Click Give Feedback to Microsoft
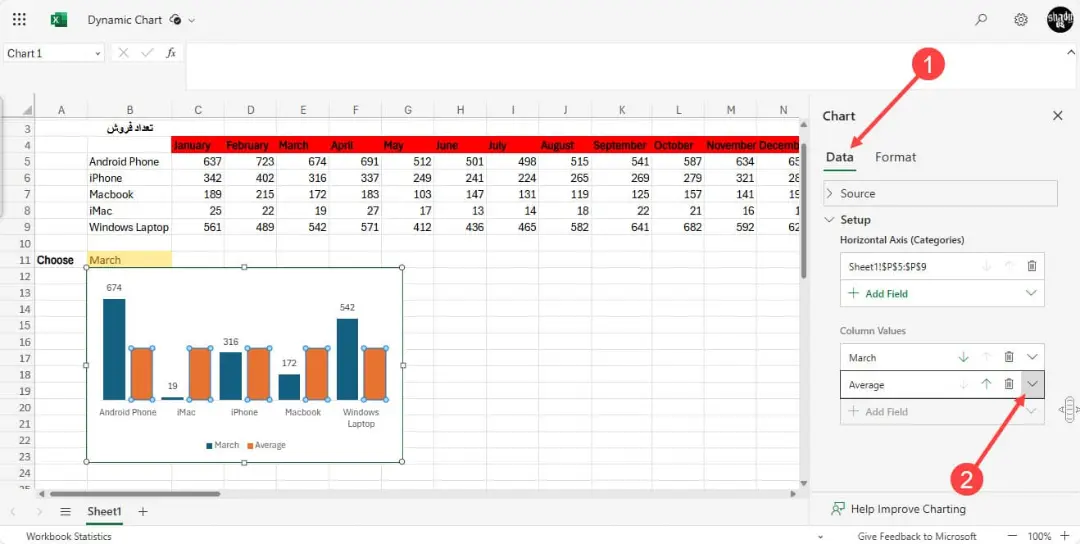This screenshot has height=544, width=1080. tap(917, 536)
